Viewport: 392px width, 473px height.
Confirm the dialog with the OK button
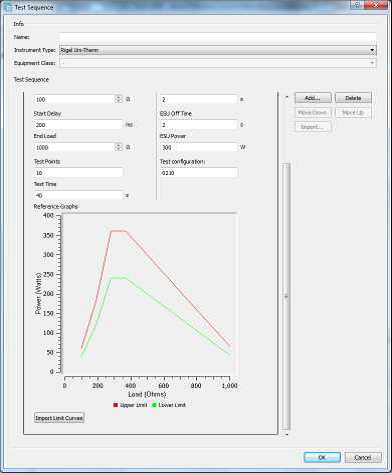coord(322,457)
